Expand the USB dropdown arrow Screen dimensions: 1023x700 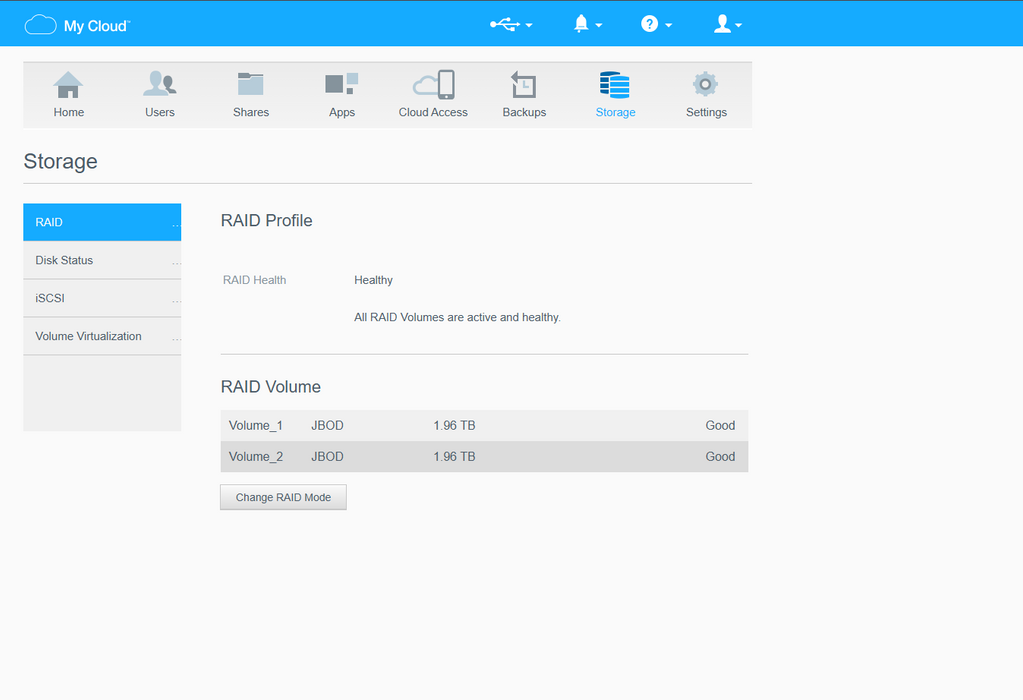coord(529,25)
